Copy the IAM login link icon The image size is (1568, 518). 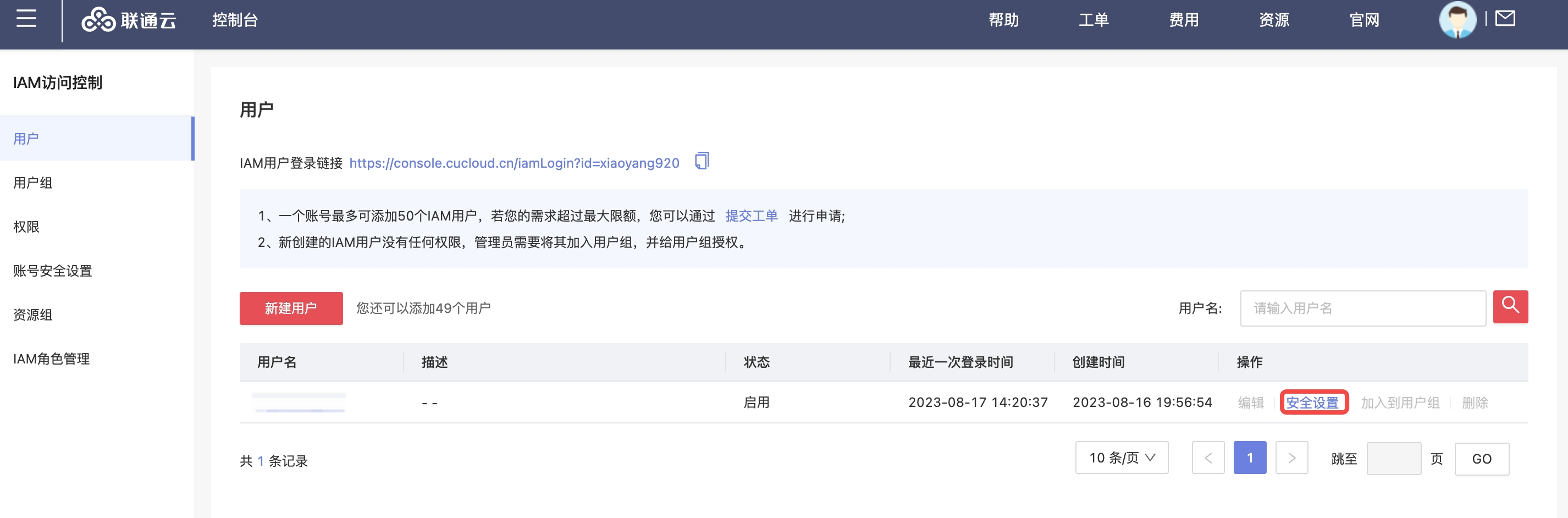[x=702, y=161]
